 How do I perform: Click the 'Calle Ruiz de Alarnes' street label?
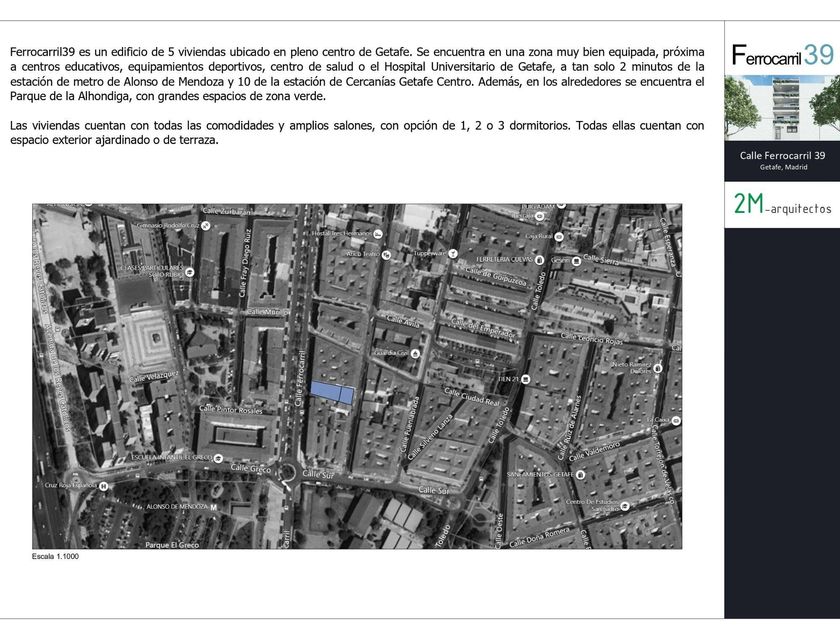pyautogui.click(x=569, y=429)
